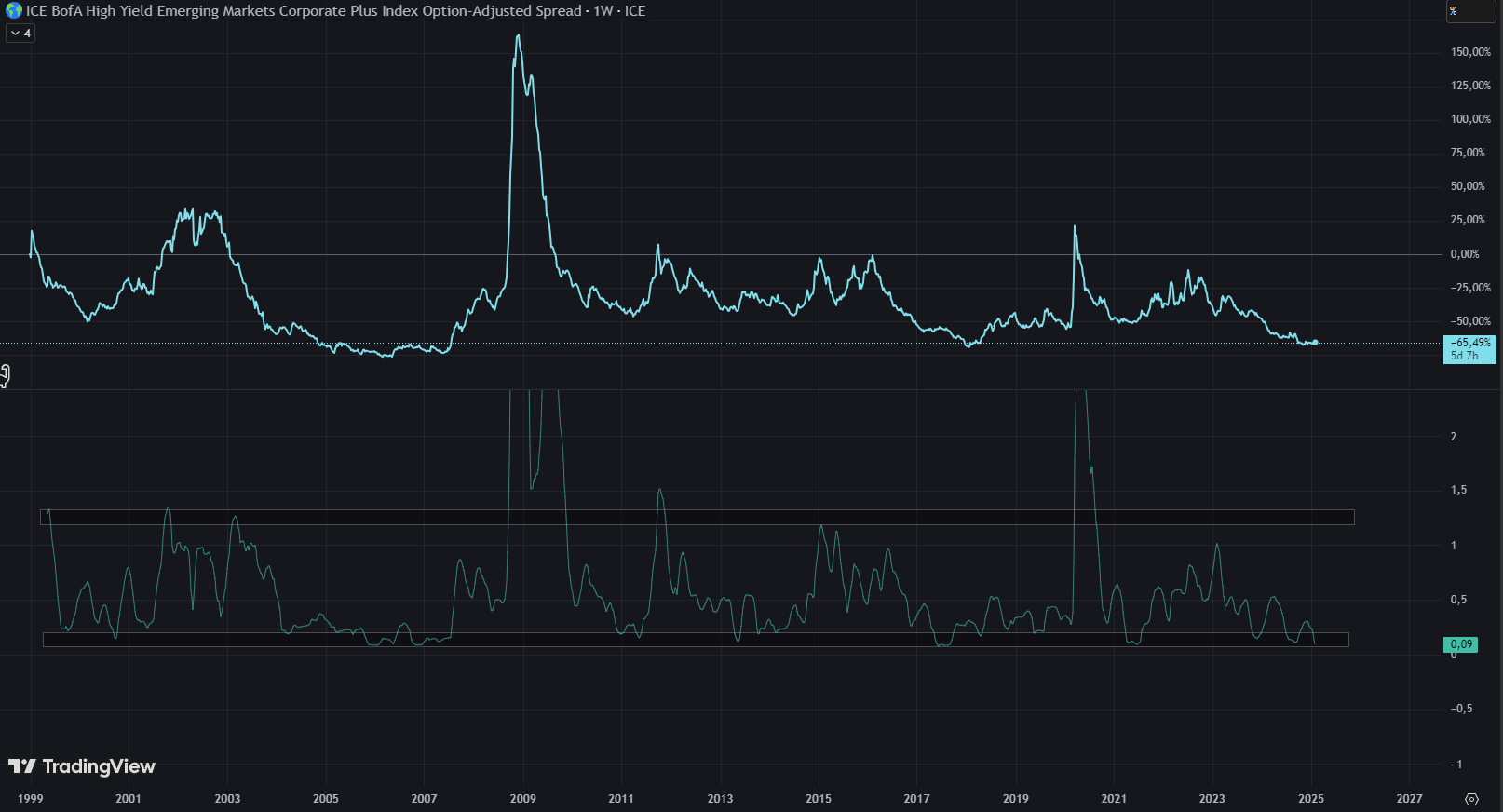Click 2021 on the time axis
Image resolution: width=1503 pixels, height=812 pixels.
[x=1114, y=799]
